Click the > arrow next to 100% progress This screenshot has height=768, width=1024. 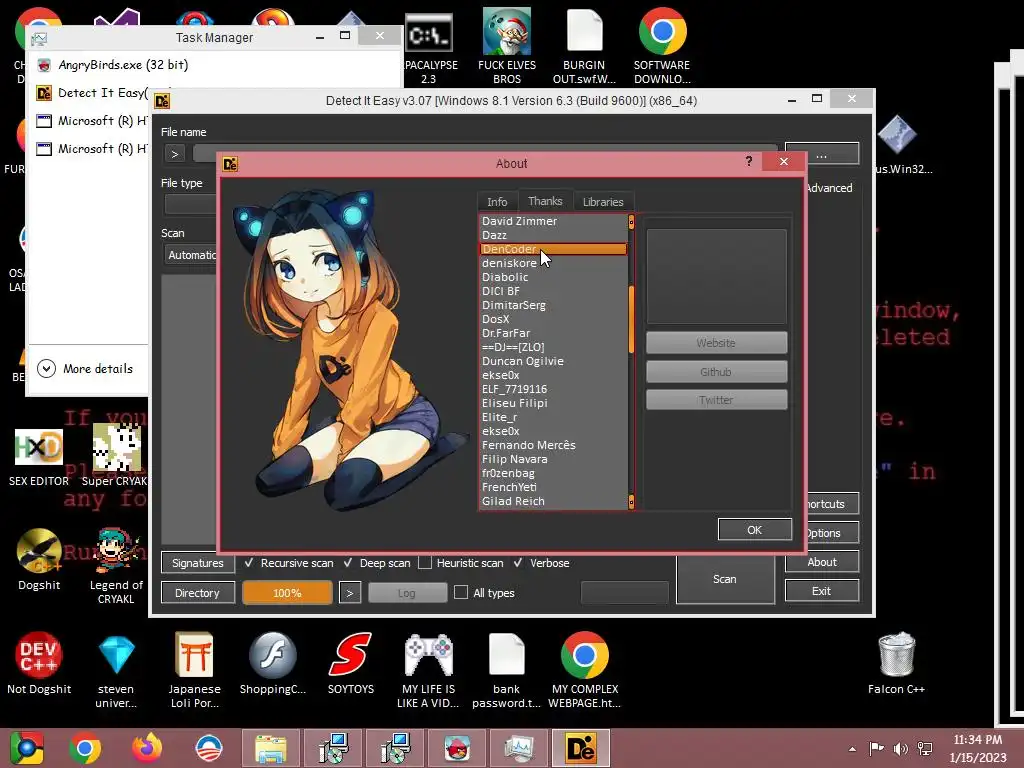(x=350, y=593)
